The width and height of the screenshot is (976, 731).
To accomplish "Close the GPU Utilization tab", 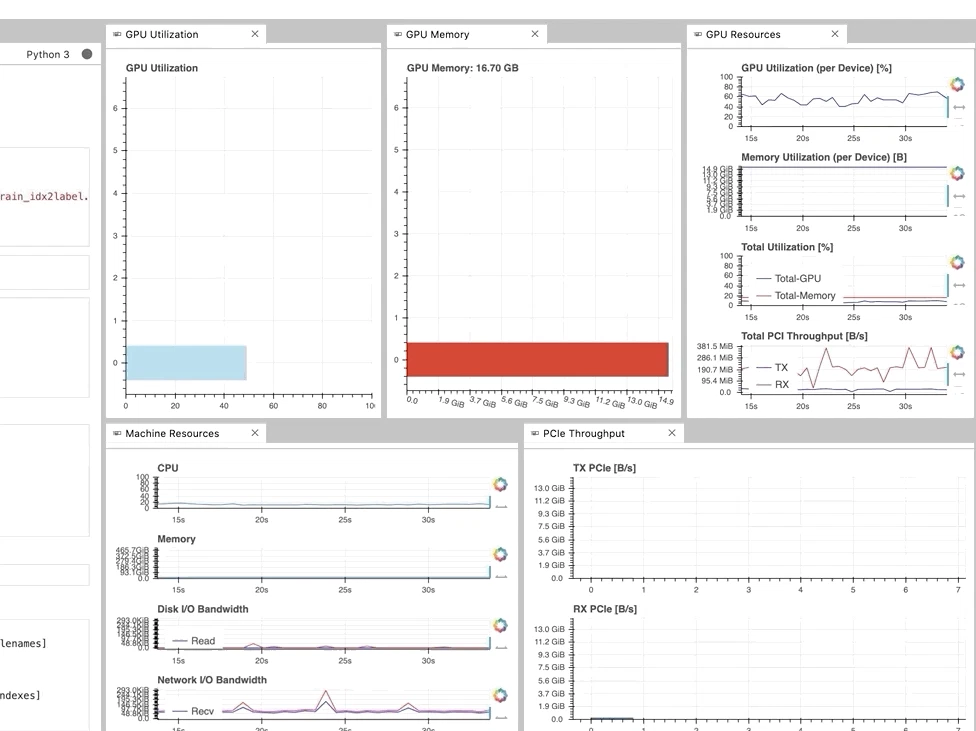I will [255, 34].
